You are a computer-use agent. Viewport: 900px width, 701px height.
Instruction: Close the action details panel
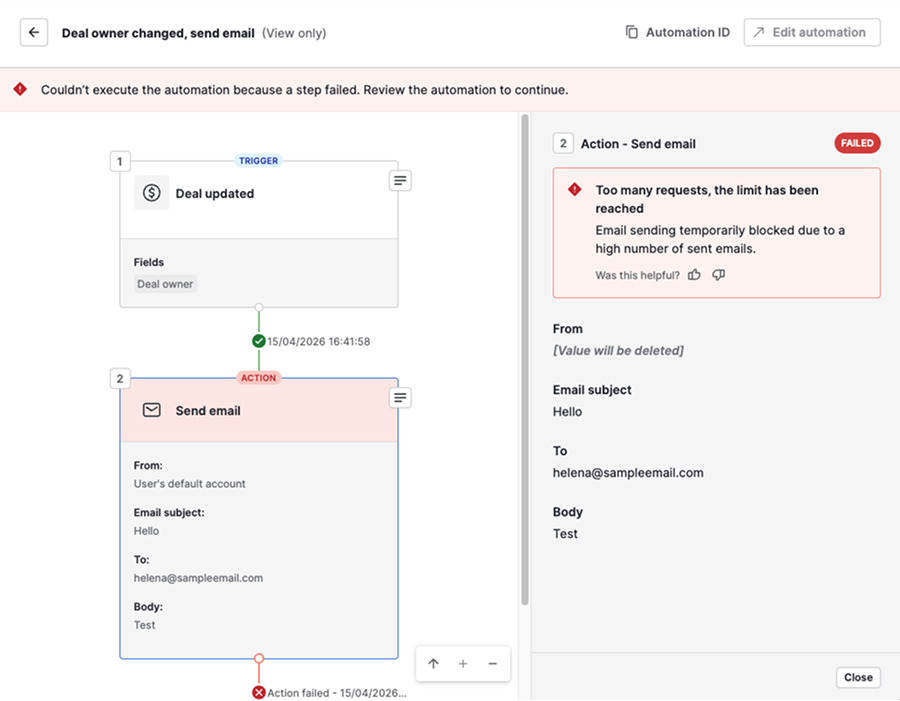tap(858, 677)
